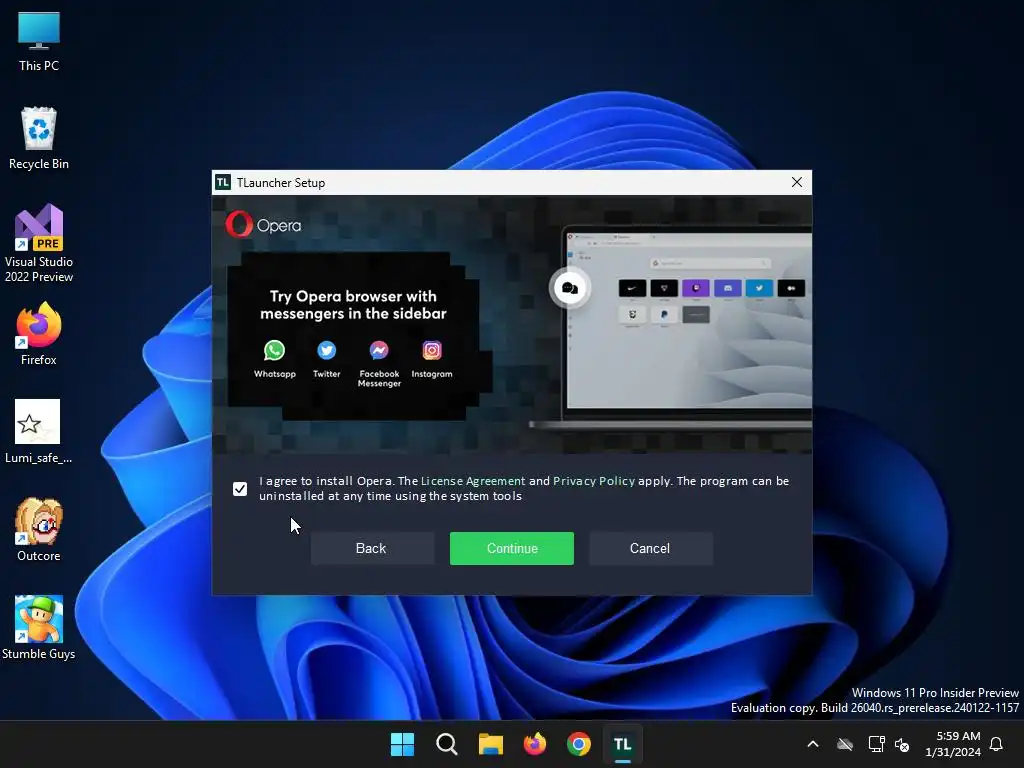
Task: Click 'Try Opera browser with messengers' heading
Action: coord(353,305)
